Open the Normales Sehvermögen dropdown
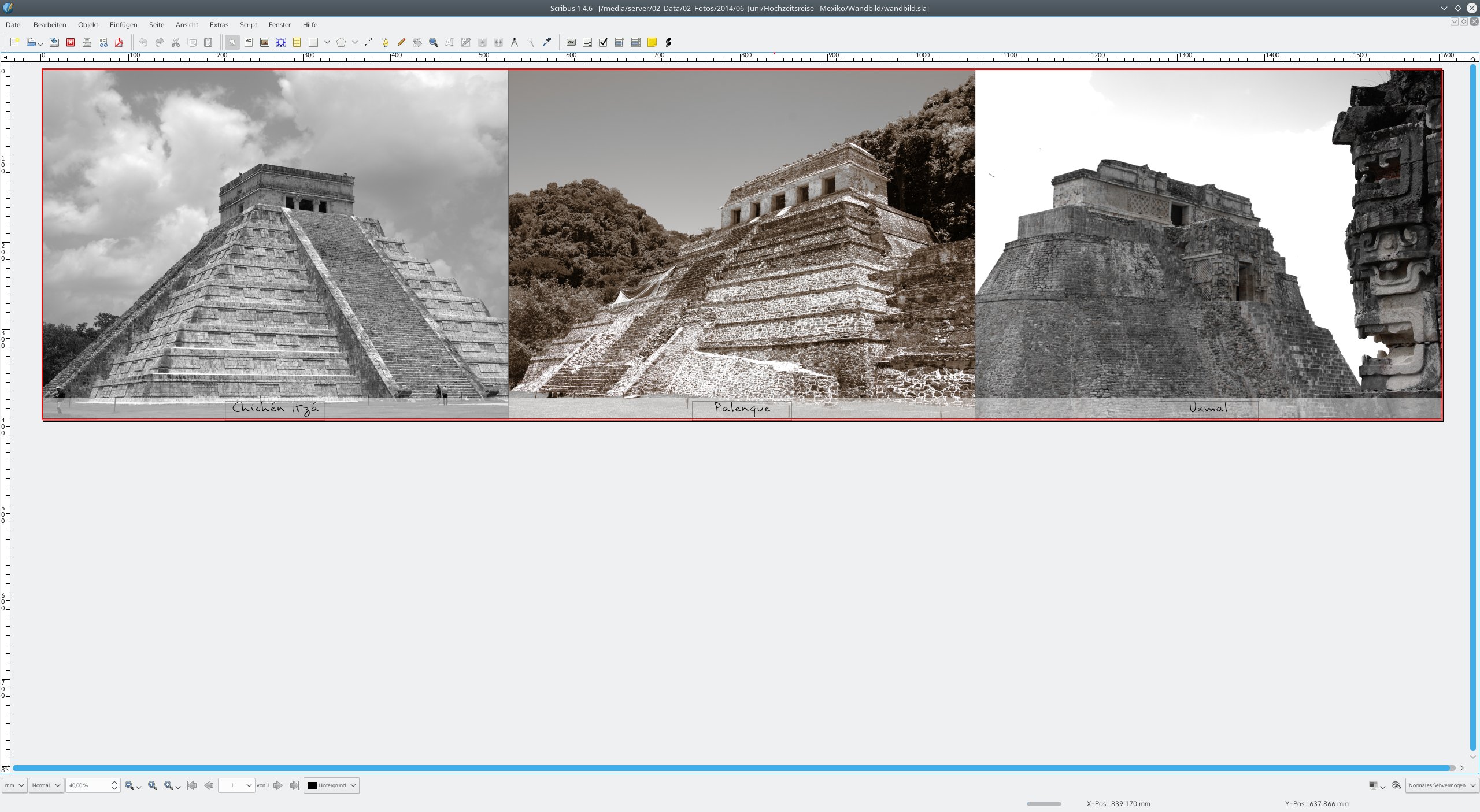 click(1442, 785)
